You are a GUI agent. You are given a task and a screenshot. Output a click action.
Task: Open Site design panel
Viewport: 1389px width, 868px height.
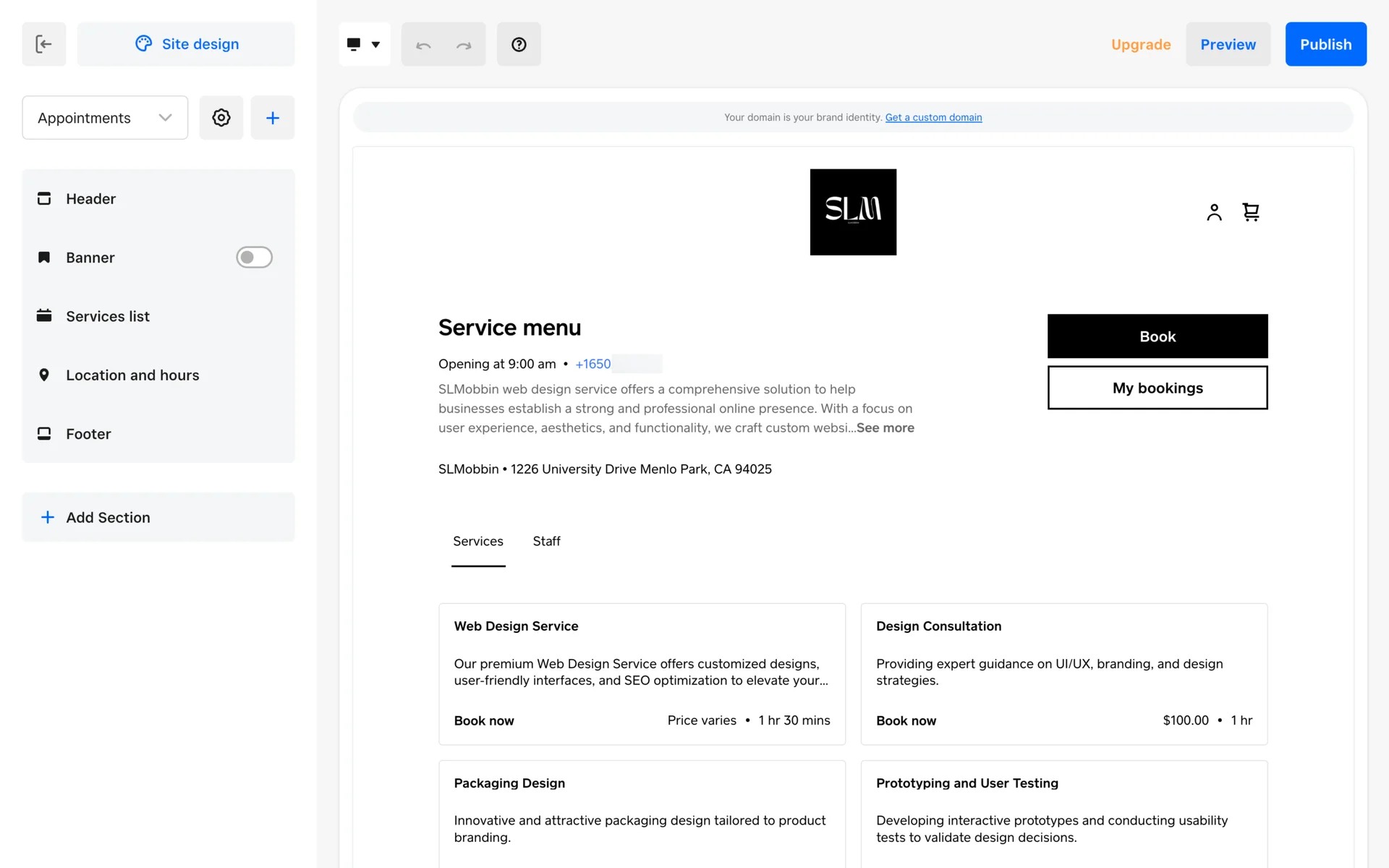(x=186, y=44)
